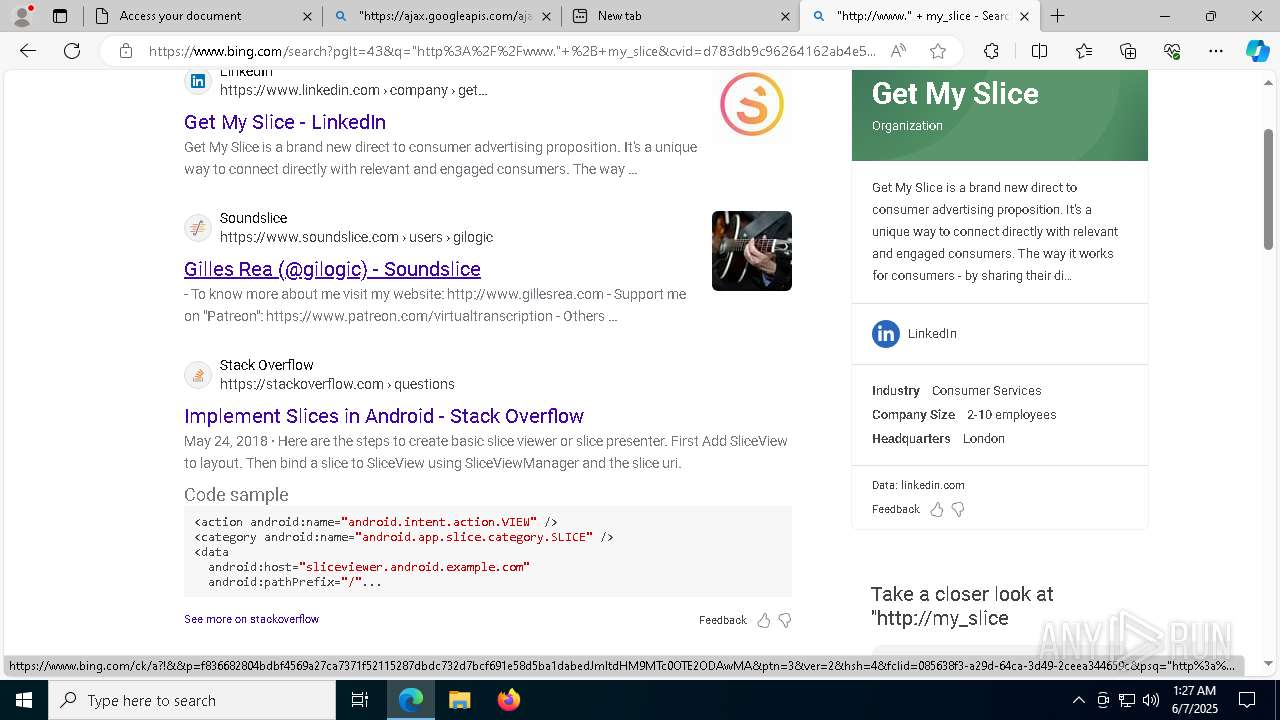The height and width of the screenshot is (720, 1280).
Task: Open the Edge profile icon
Action: (x=22, y=16)
